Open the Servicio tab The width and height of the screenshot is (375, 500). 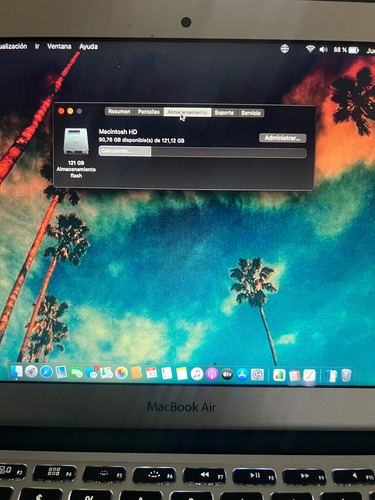(x=251, y=113)
